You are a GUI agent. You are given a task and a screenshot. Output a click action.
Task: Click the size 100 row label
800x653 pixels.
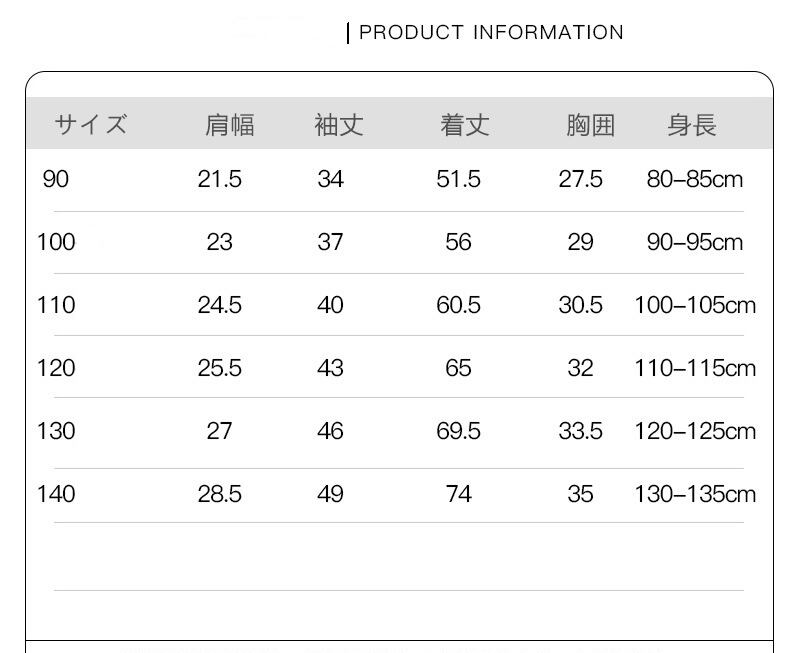click(56, 242)
